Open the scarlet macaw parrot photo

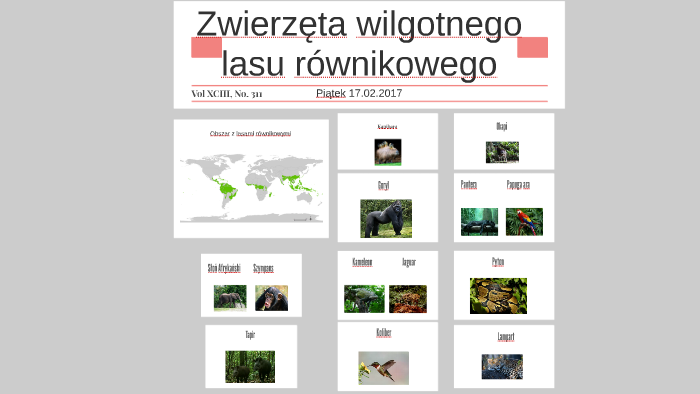525,222
